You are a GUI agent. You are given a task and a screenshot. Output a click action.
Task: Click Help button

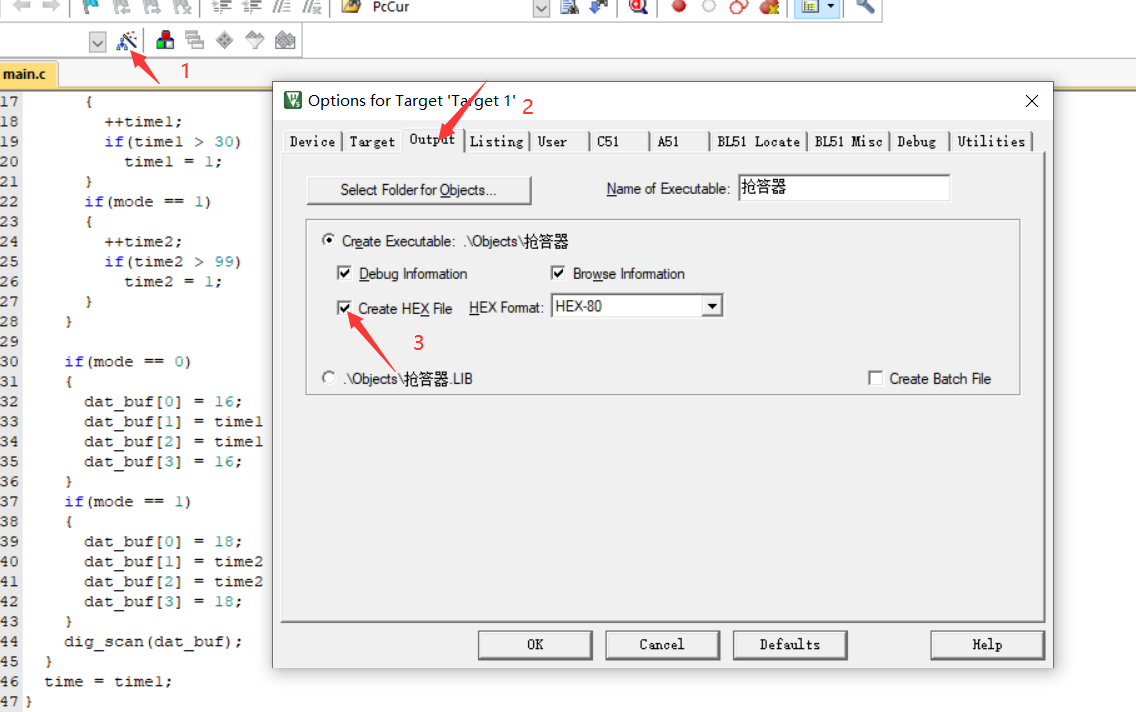987,645
